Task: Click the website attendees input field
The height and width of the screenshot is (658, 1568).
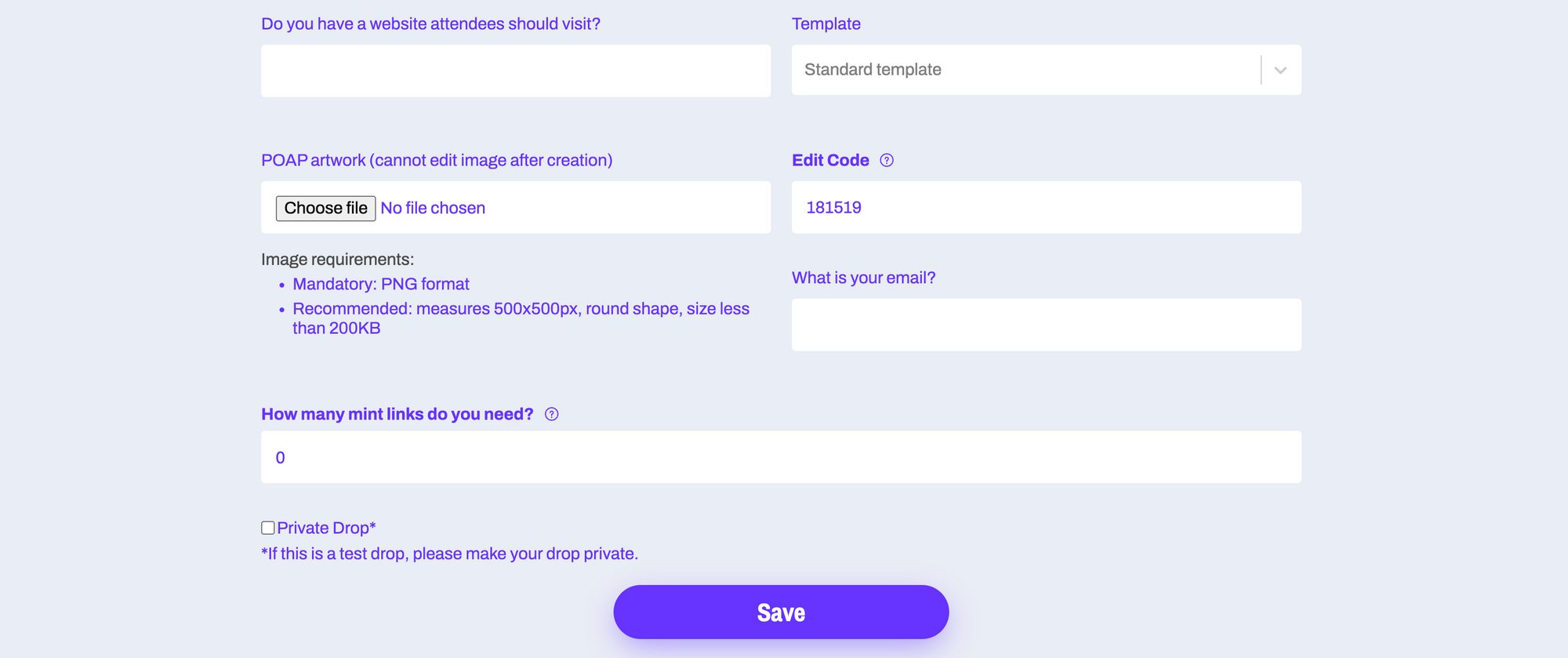Action: (515, 71)
